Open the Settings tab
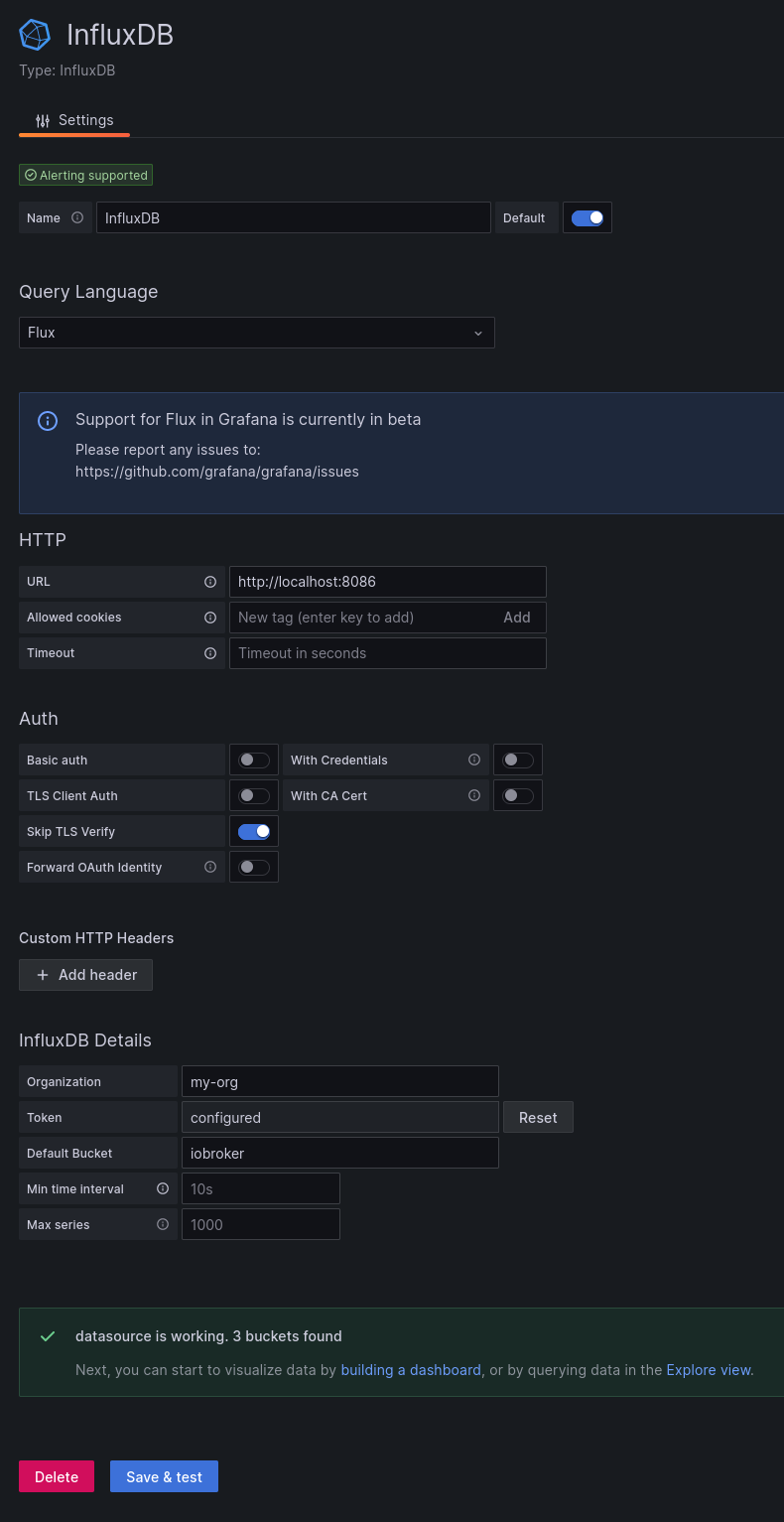 [x=74, y=120]
